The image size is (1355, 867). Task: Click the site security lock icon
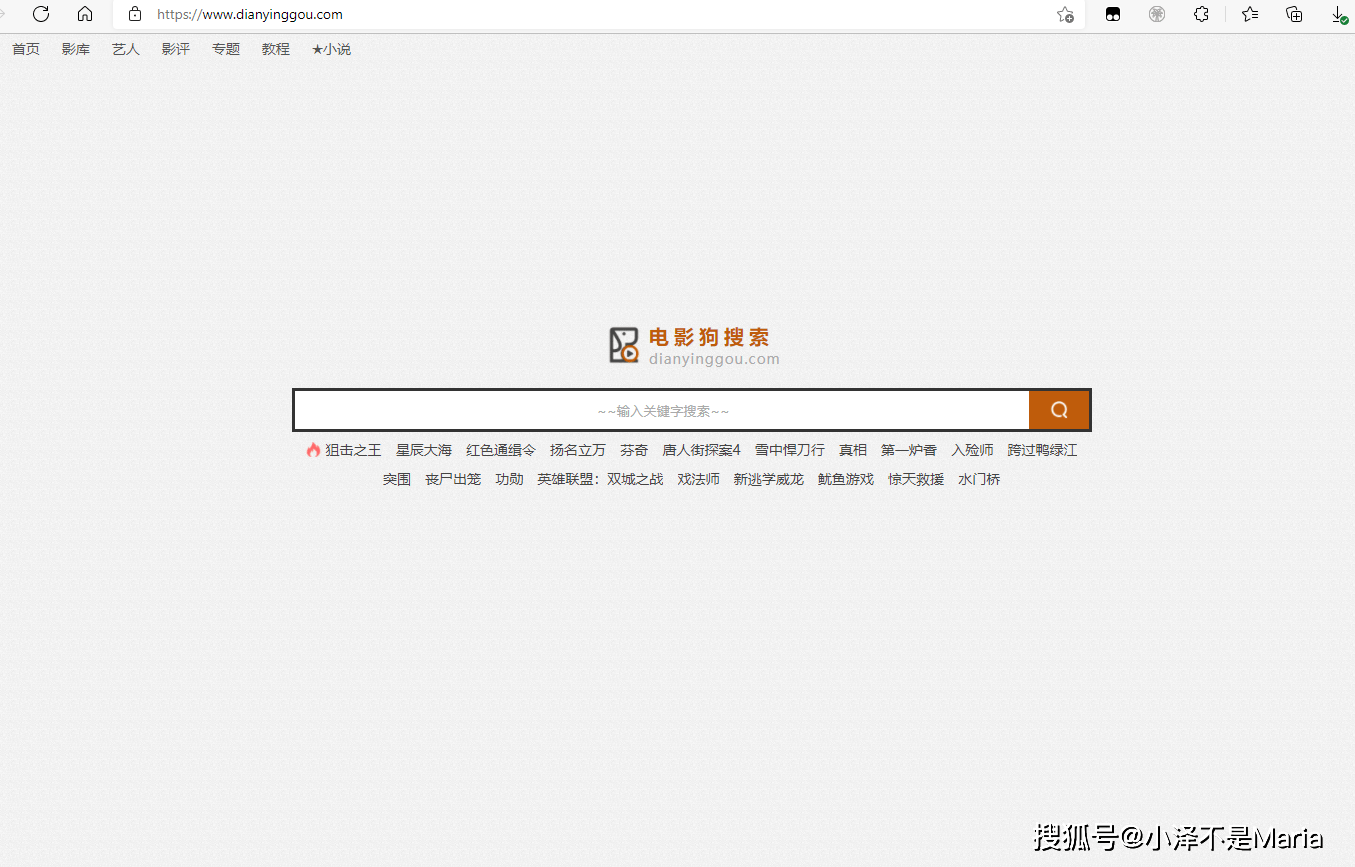point(134,14)
